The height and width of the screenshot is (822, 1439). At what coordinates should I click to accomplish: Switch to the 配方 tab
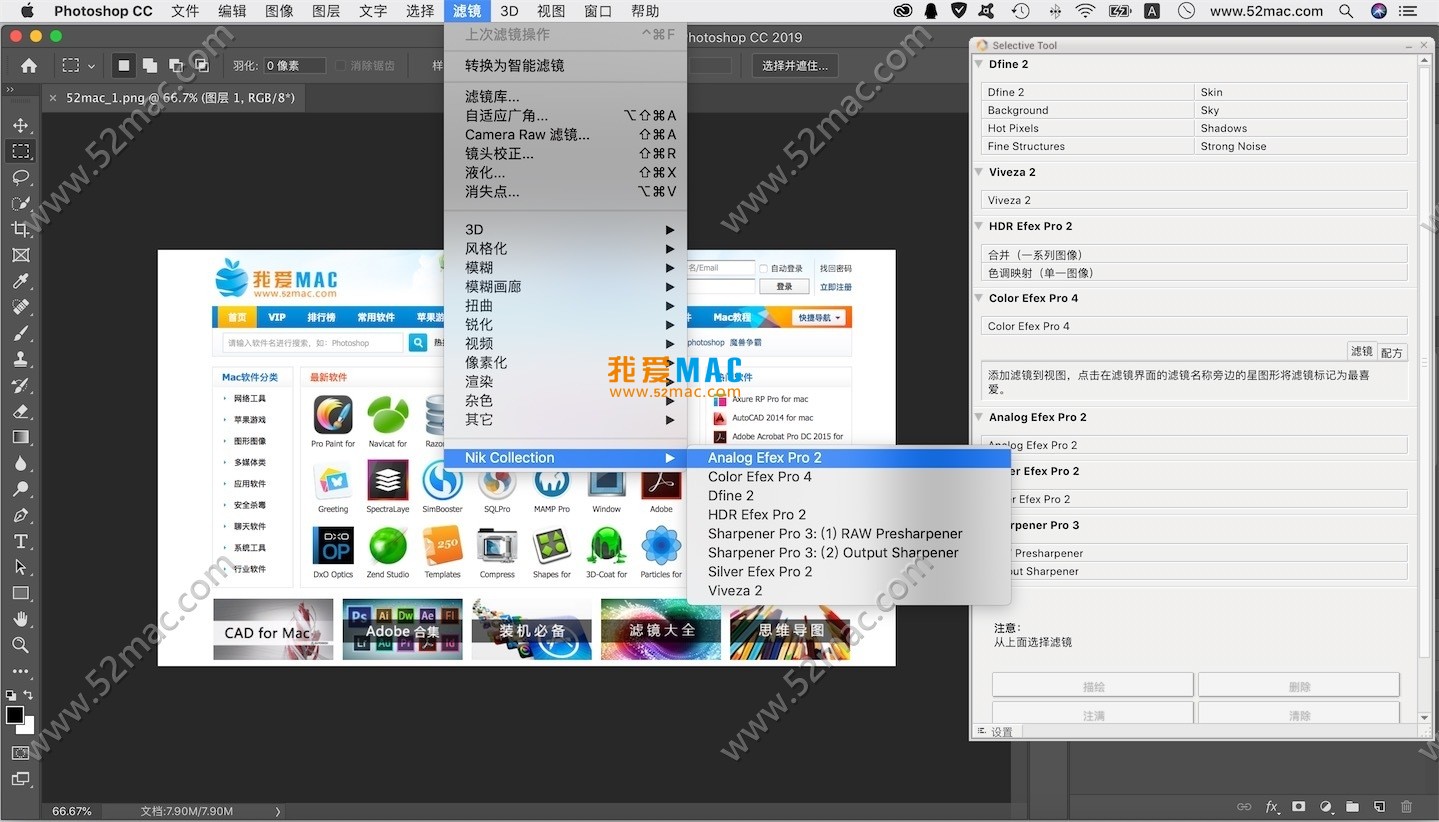[1392, 352]
